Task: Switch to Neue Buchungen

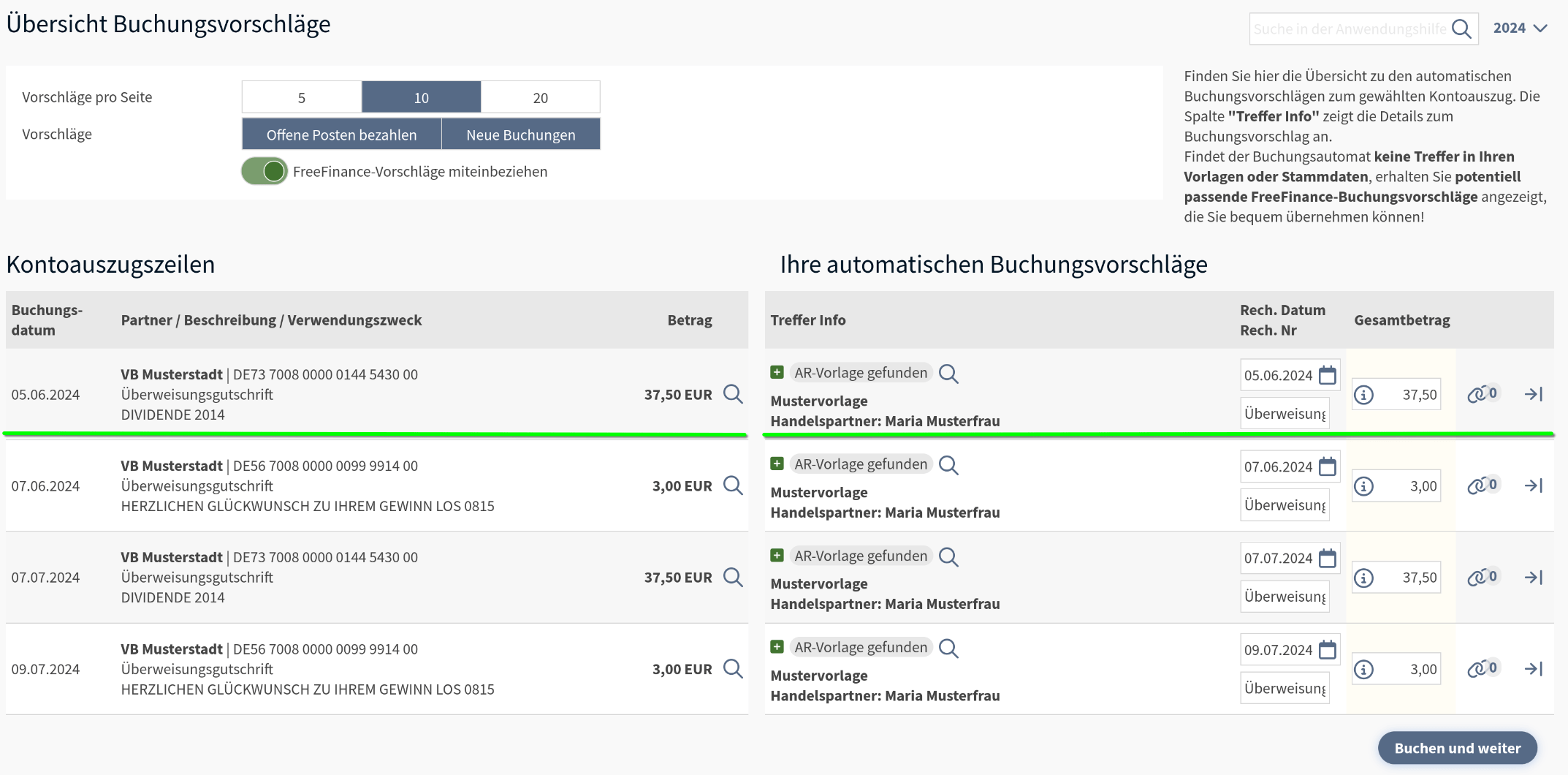Action: pyautogui.click(x=521, y=134)
